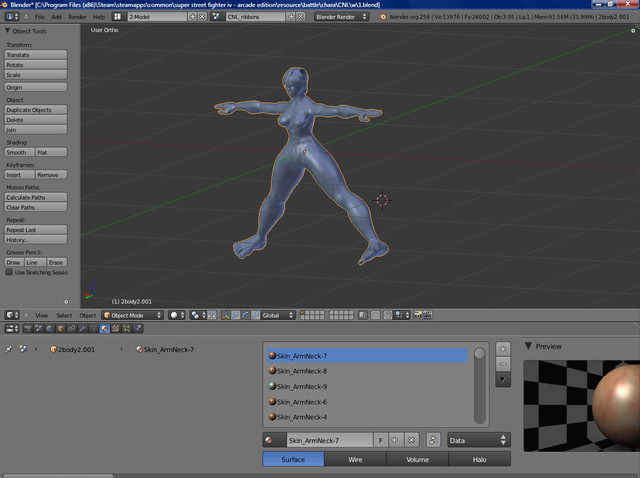The image size is (640, 478).
Task: Click the material list scrollbar
Action: click(480, 385)
